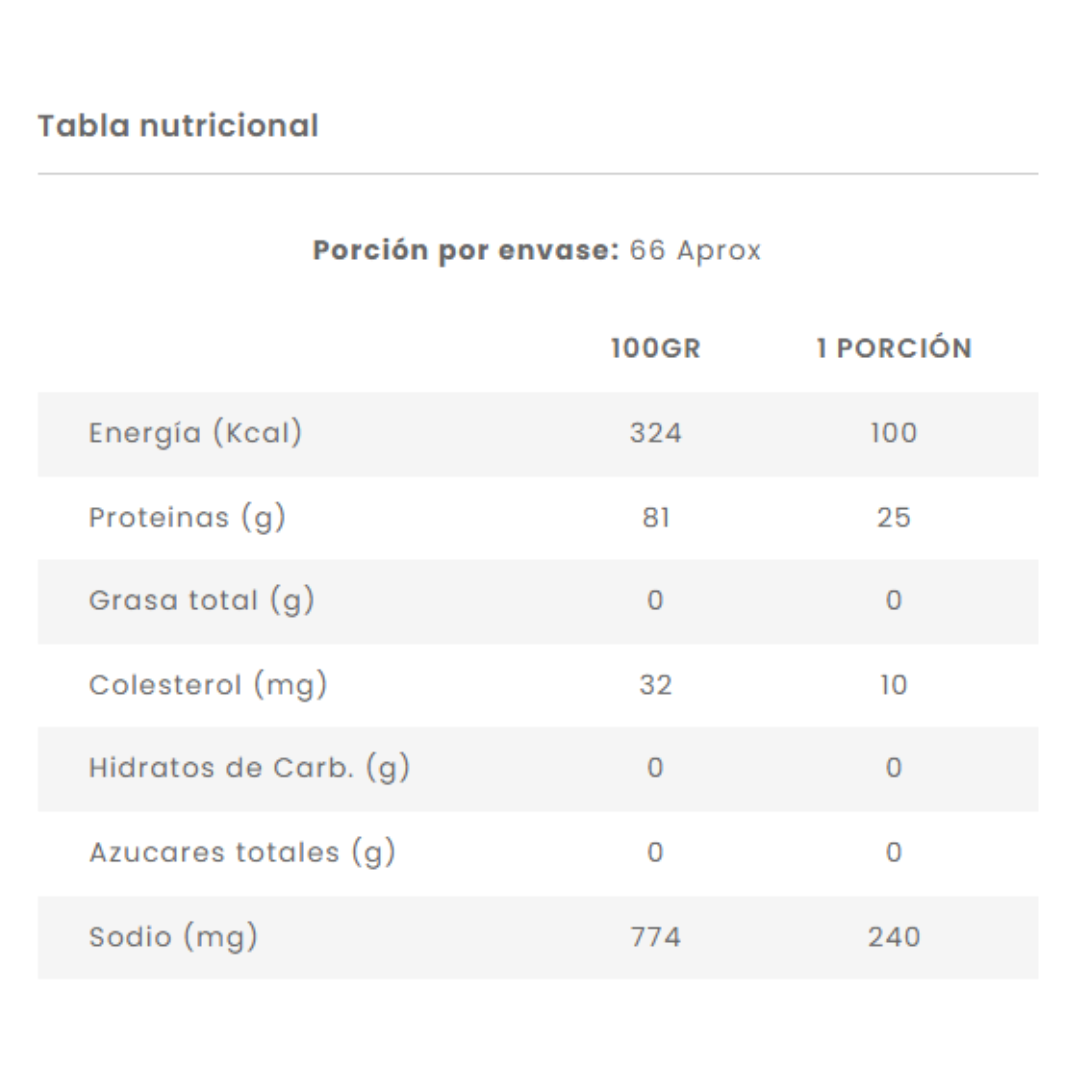The image size is (1080, 1080).
Task: Click the 1 PORCIÓN column header
Action: coord(894,349)
